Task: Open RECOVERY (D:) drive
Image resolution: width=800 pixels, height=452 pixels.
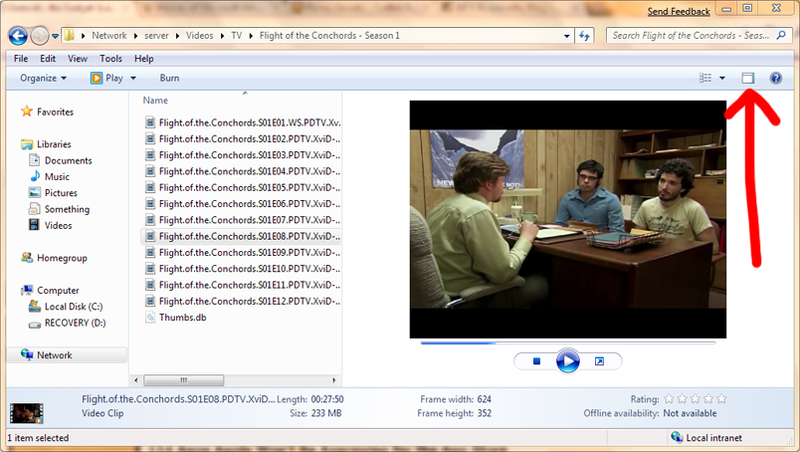Action: coord(75,323)
